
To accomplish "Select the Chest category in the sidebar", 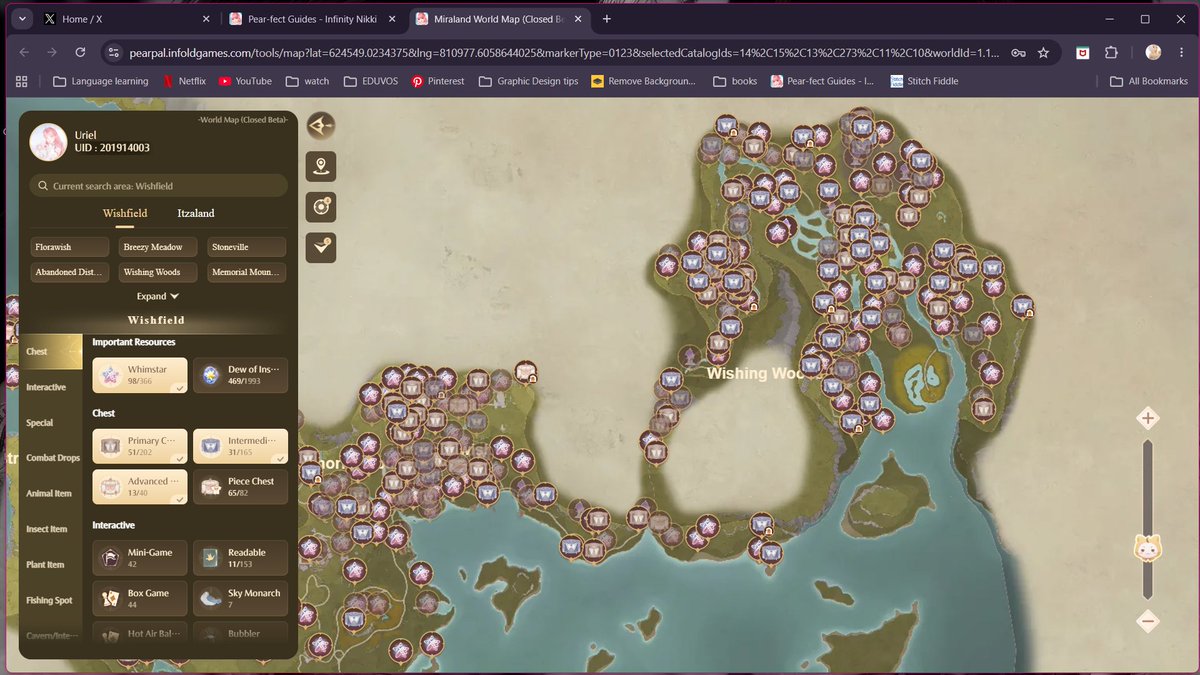I will pyautogui.click(x=51, y=352).
